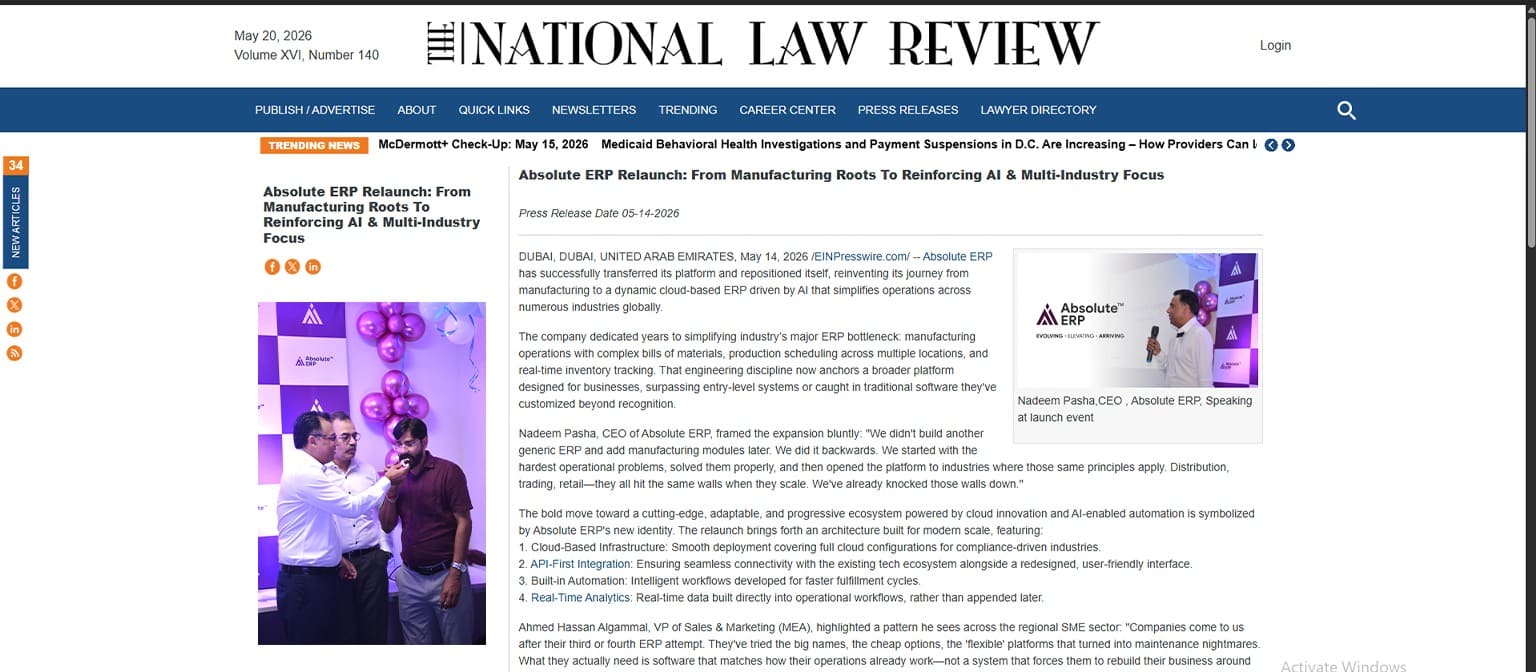Follow the API-First Integration link
The image size is (1536, 672).
[581, 564]
